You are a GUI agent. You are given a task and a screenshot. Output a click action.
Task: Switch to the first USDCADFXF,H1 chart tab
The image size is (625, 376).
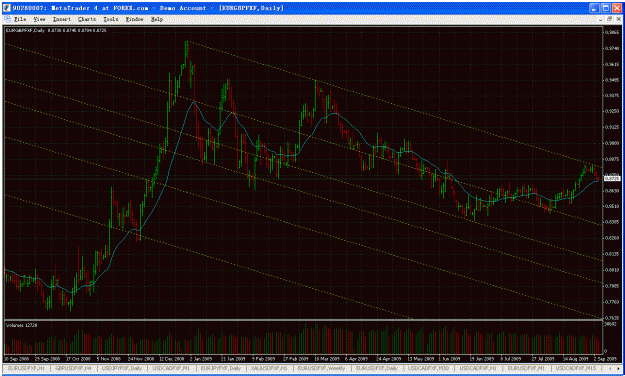tap(171, 368)
